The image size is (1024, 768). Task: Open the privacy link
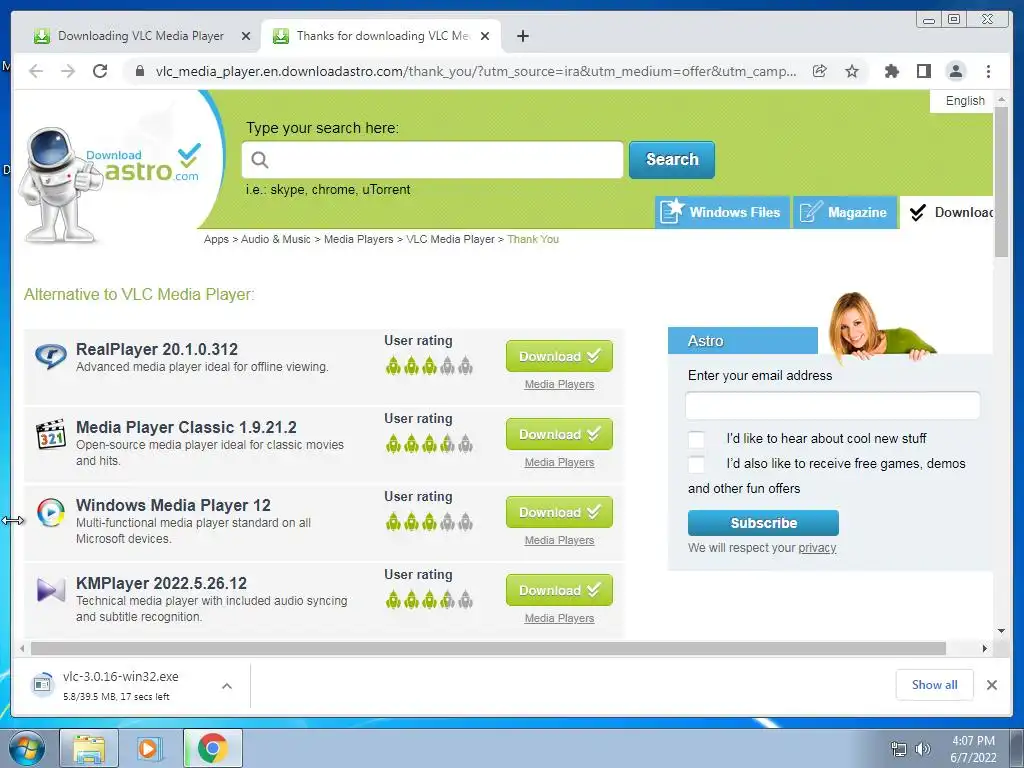click(817, 548)
